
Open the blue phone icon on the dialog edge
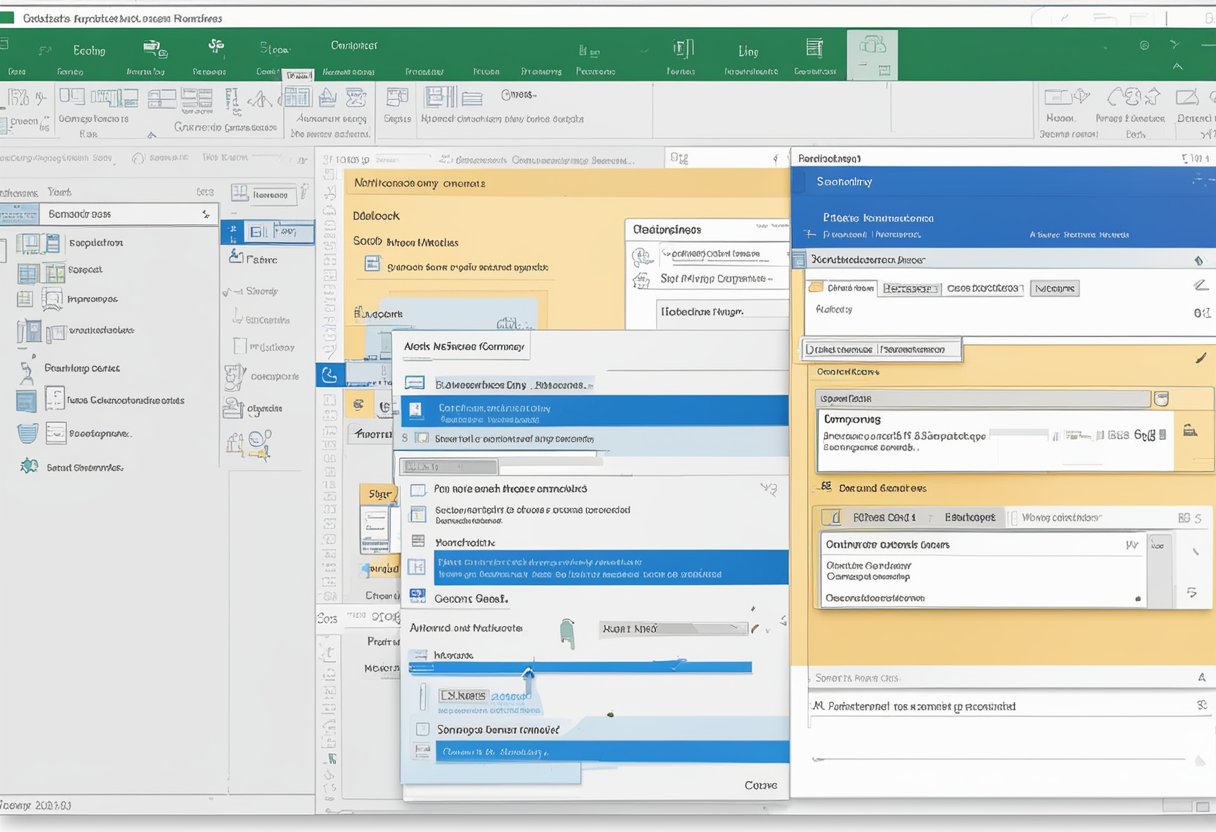pos(331,377)
